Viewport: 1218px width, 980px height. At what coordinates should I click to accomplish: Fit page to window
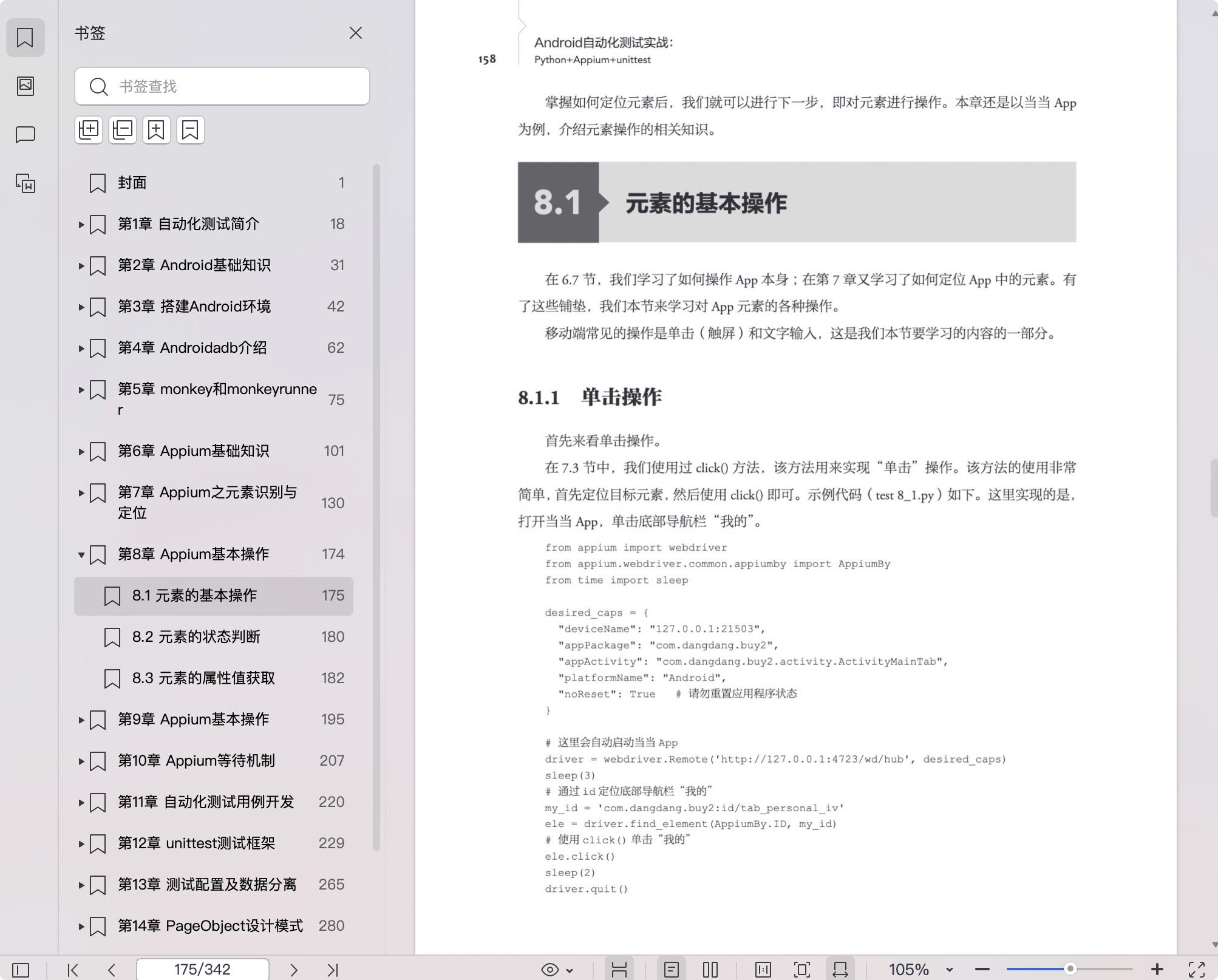coord(802,970)
